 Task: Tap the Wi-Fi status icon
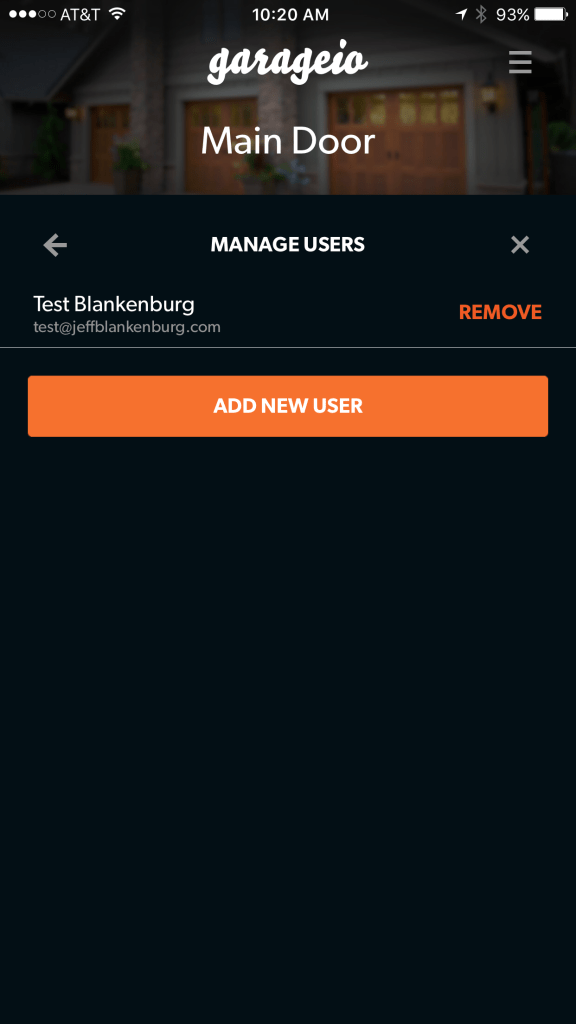pyautogui.click(x=118, y=14)
